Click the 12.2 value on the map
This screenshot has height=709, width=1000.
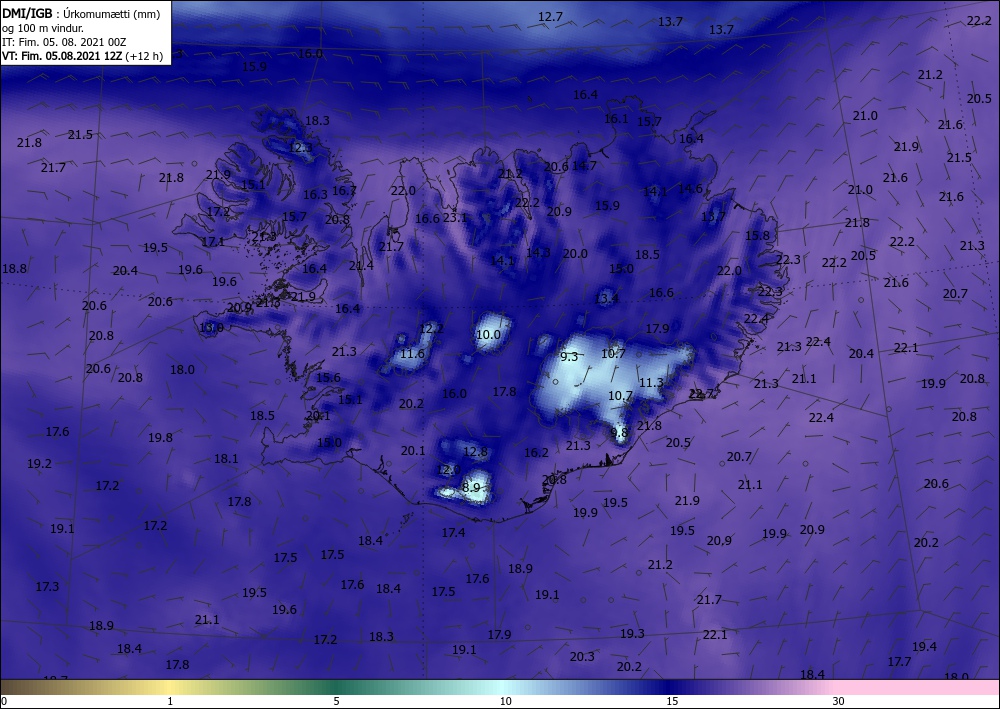point(431,329)
